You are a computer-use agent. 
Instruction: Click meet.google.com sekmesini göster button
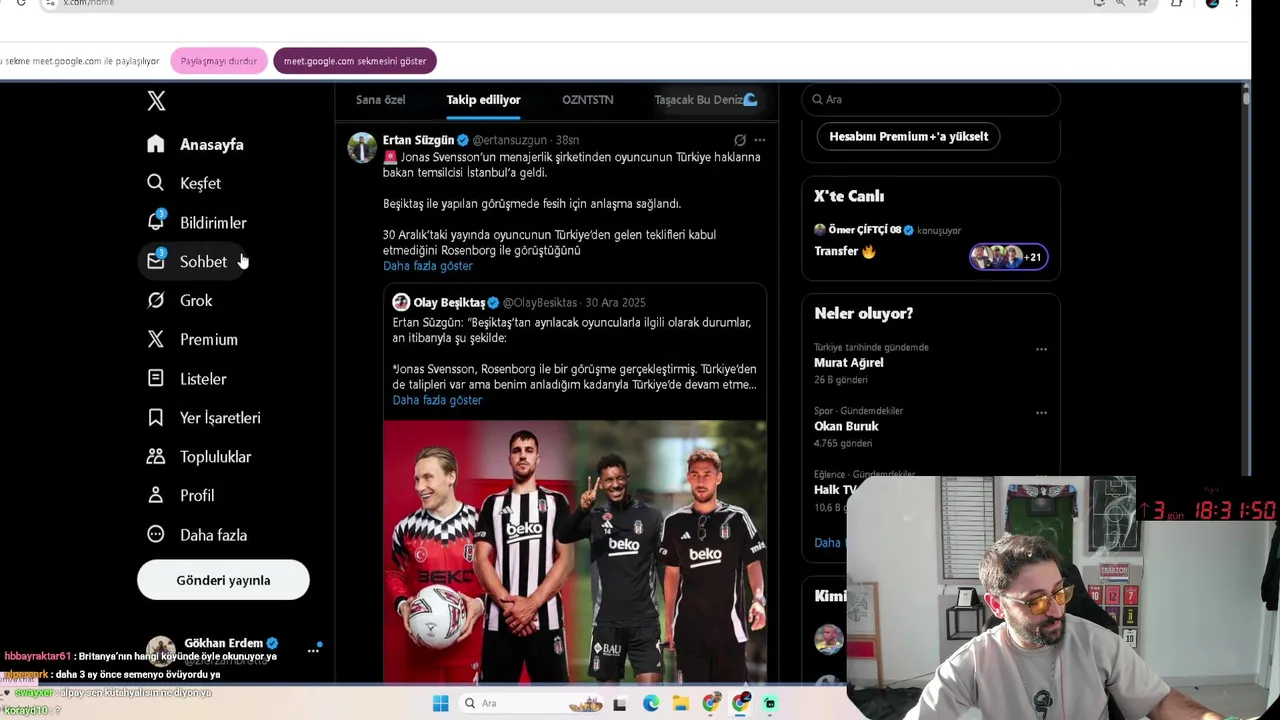click(x=355, y=61)
